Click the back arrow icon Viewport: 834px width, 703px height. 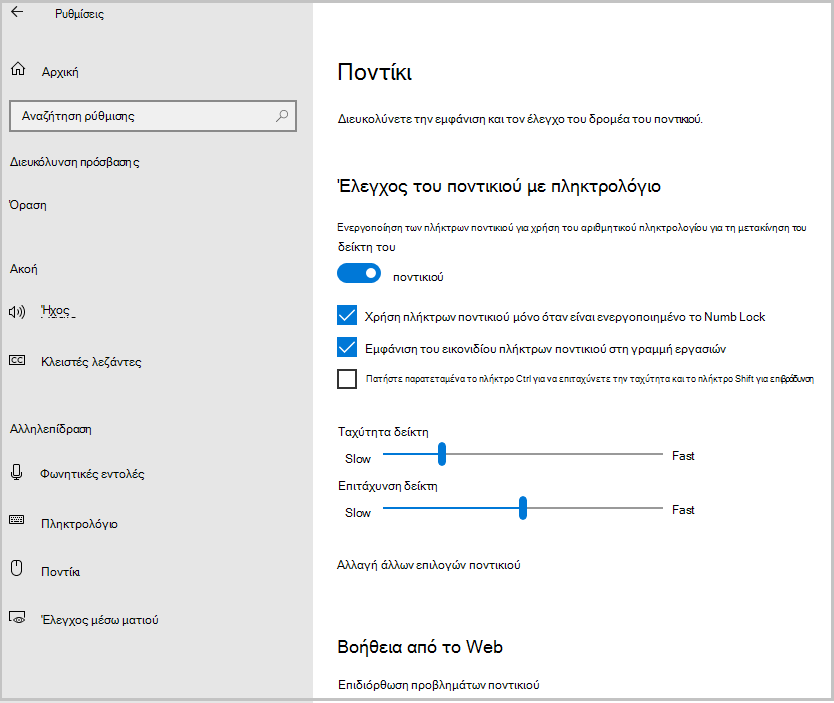pyautogui.click(x=17, y=12)
